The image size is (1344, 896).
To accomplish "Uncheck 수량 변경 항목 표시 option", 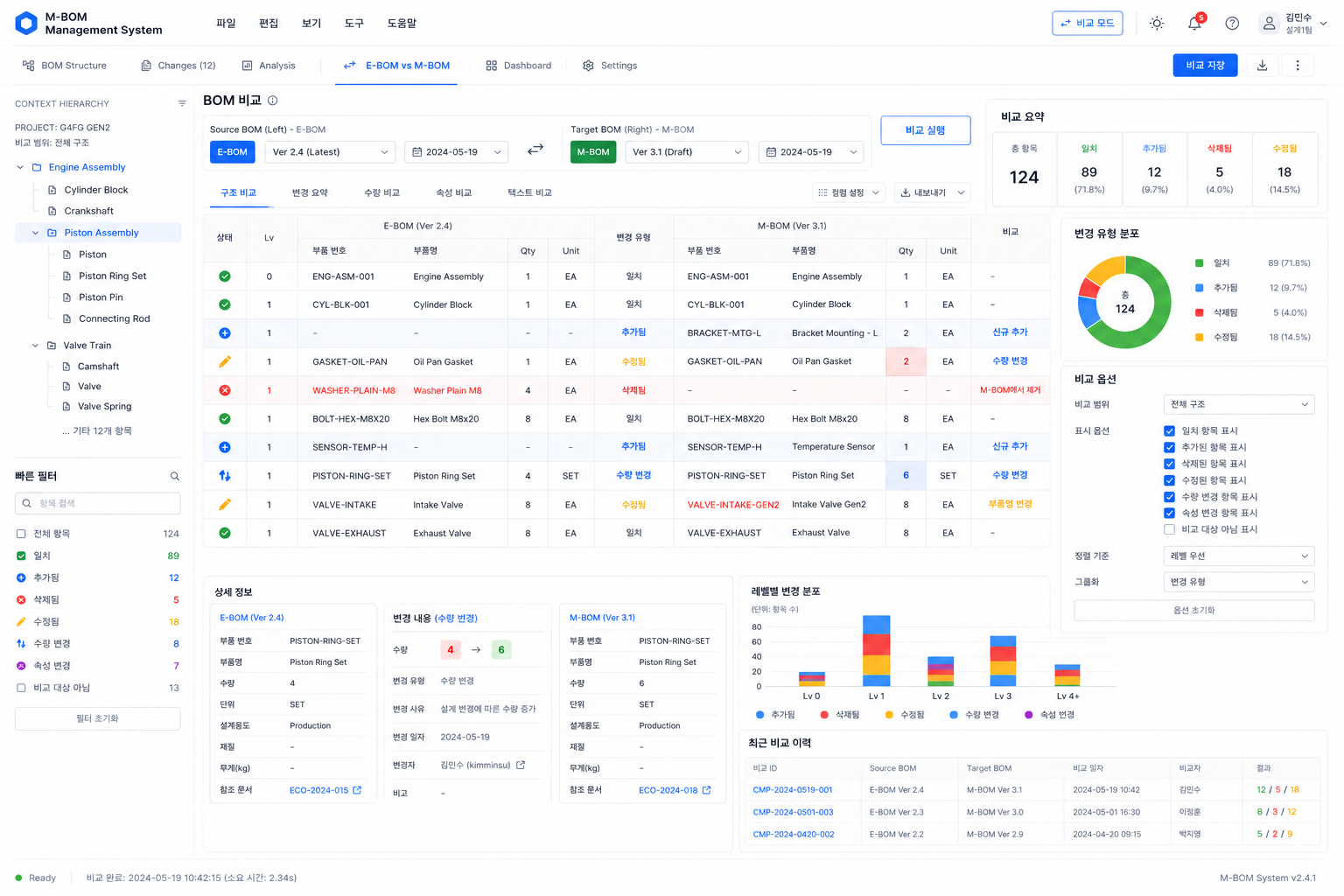I will click(x=1169, y=497).
